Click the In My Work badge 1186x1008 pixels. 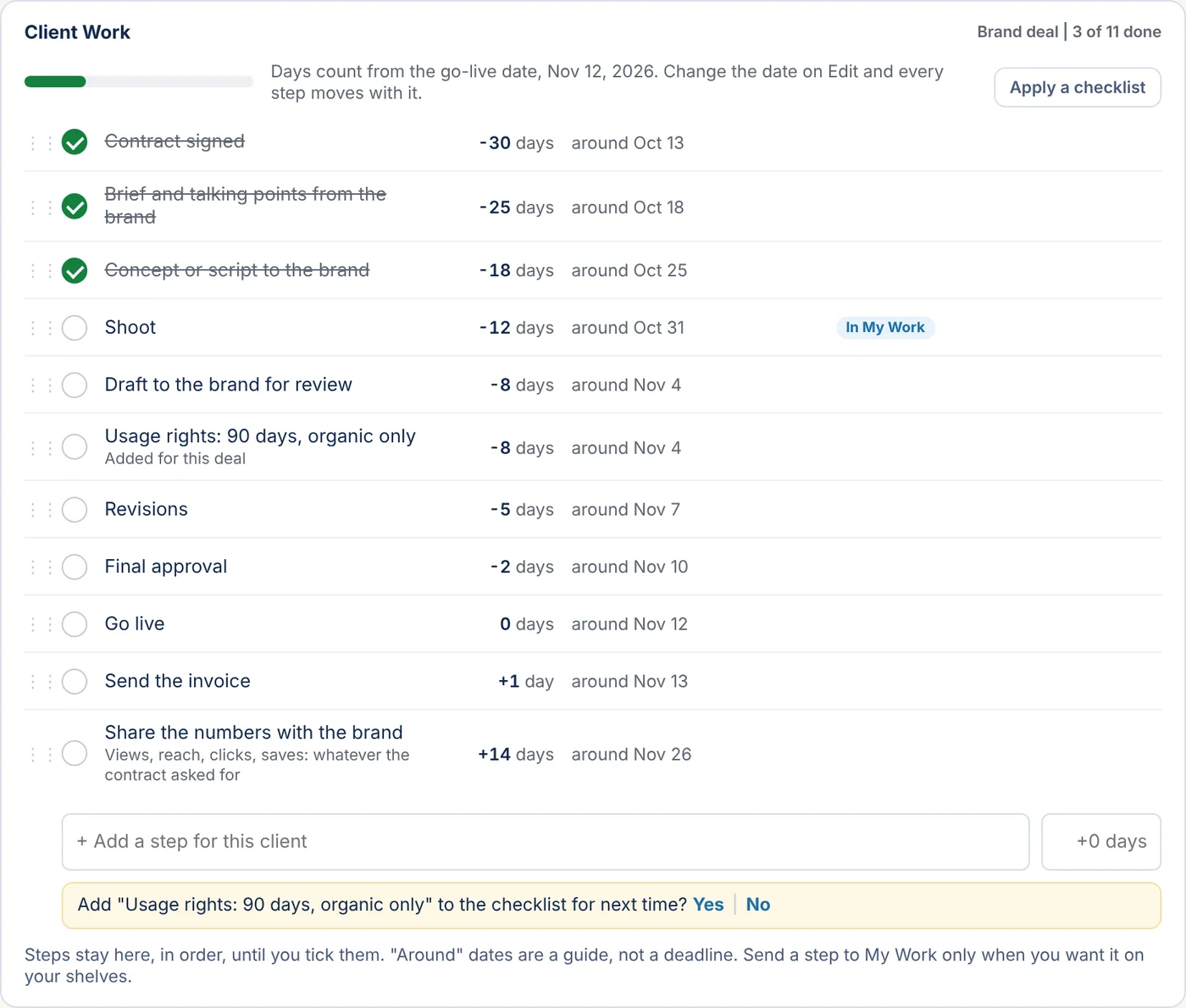coord(885,328)
